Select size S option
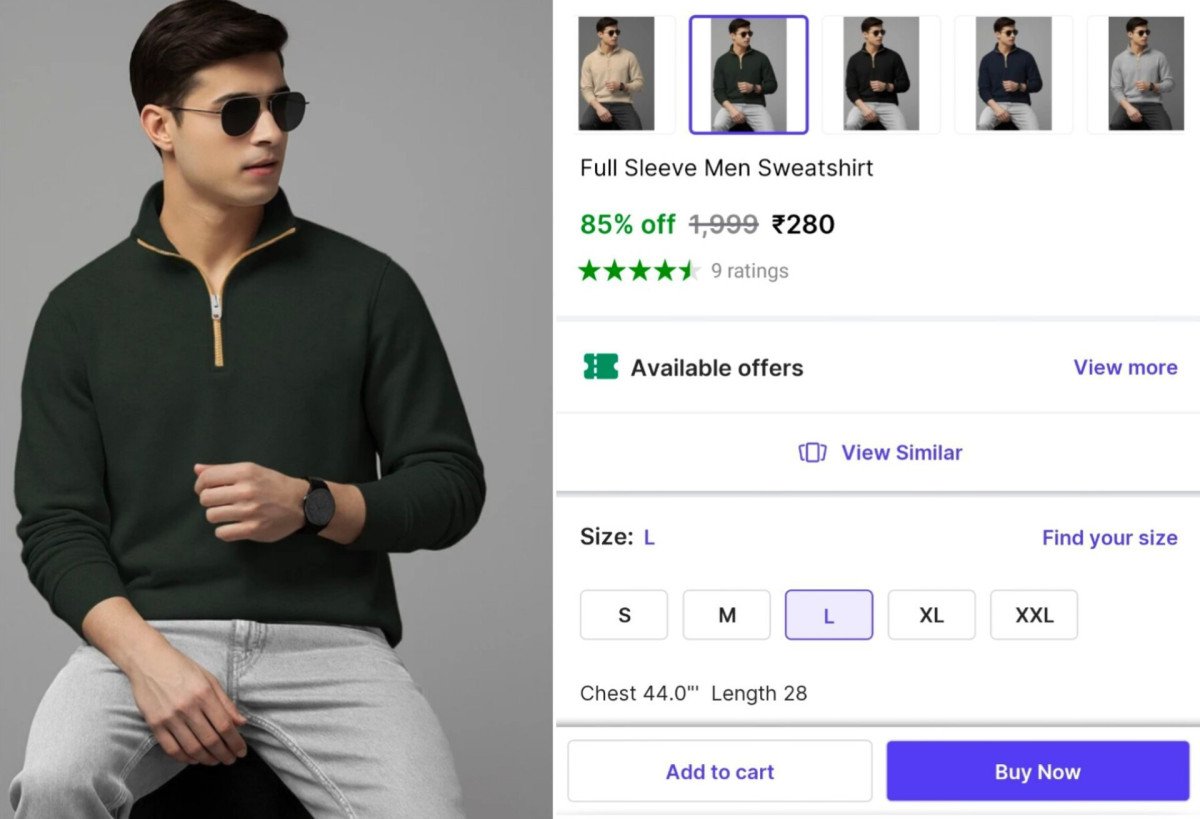Viewport: 1200px width, 819px height. [624, 615]
